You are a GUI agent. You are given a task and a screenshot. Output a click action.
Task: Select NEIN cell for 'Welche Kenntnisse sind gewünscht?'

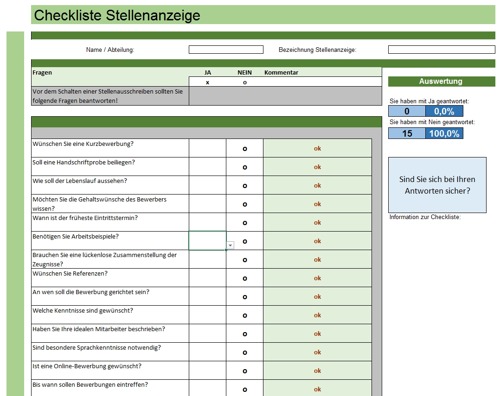[245, 315]
